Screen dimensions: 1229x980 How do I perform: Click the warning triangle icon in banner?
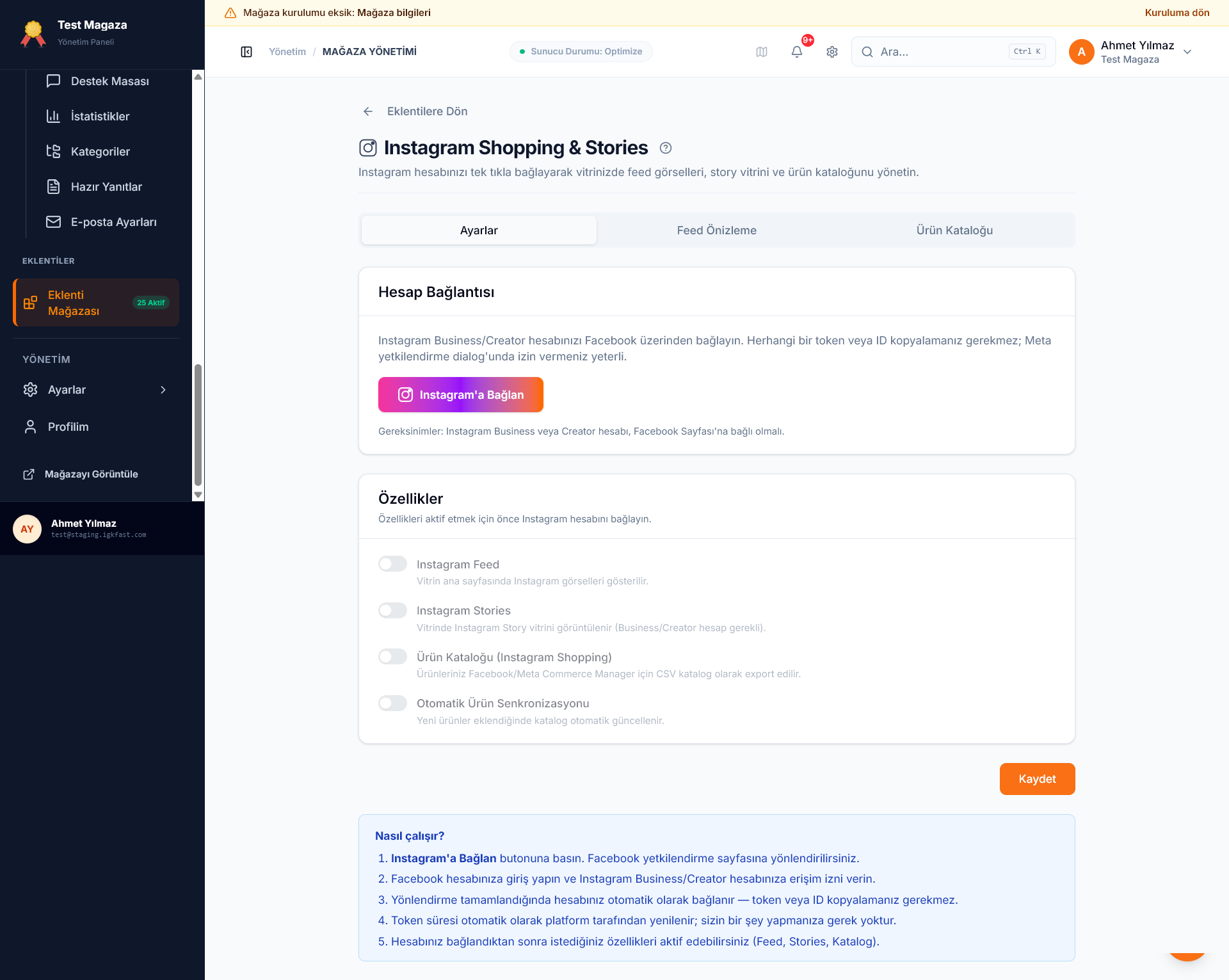tap(230, 13)
